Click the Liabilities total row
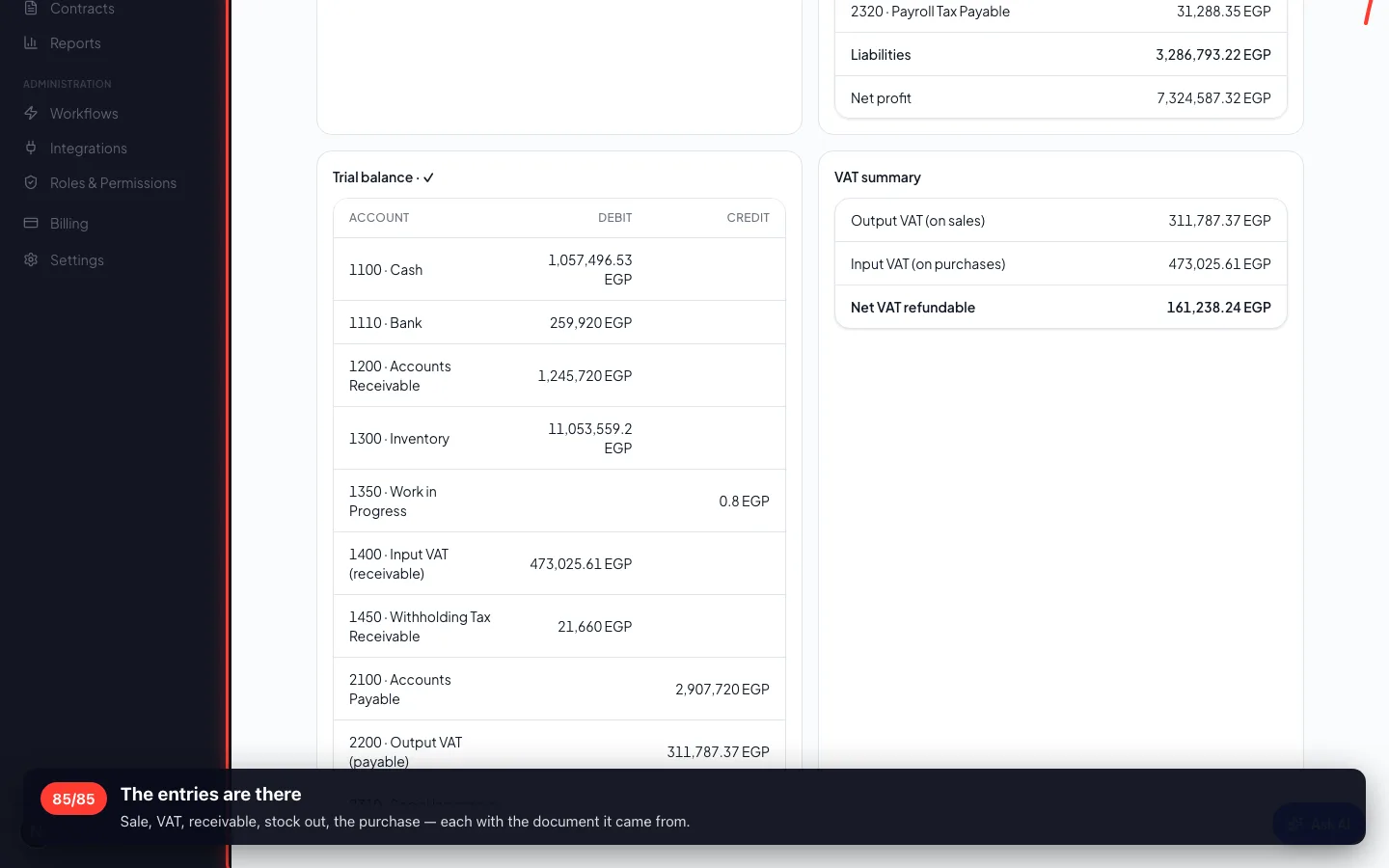1389x868 pixels. click(1061, 55)
